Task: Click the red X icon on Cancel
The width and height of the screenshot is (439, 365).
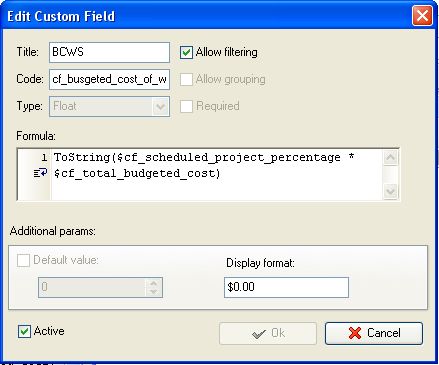Action: (355, 333)
